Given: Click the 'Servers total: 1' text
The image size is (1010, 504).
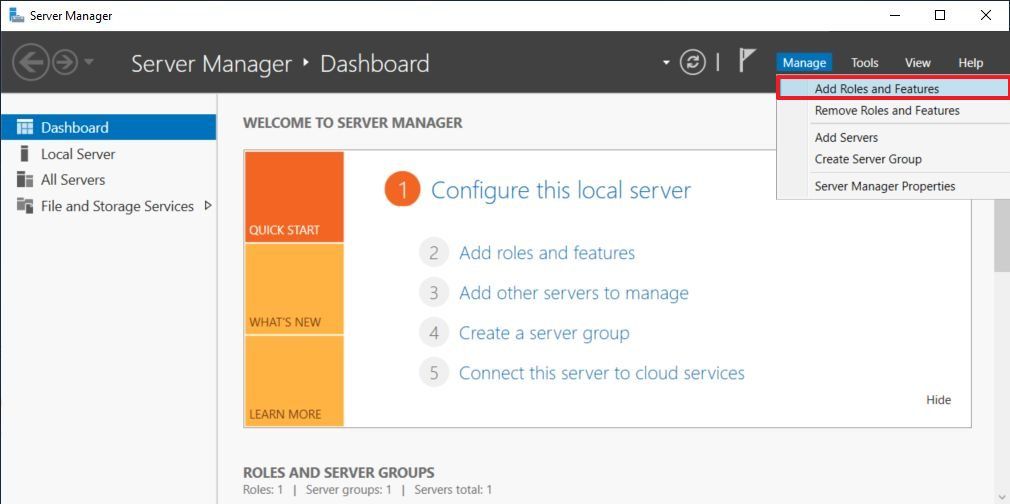Looking at the screenshot, I should (x=453, y=490).
